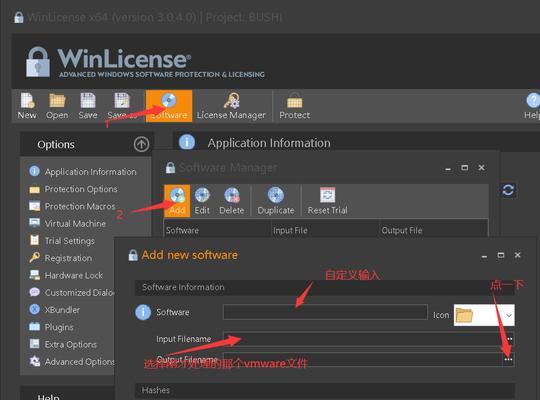Image resolution: width=540 pixels, height=400 pixels.
Task: Focus the Output Filename field
Action: click(x=363, y=359)
